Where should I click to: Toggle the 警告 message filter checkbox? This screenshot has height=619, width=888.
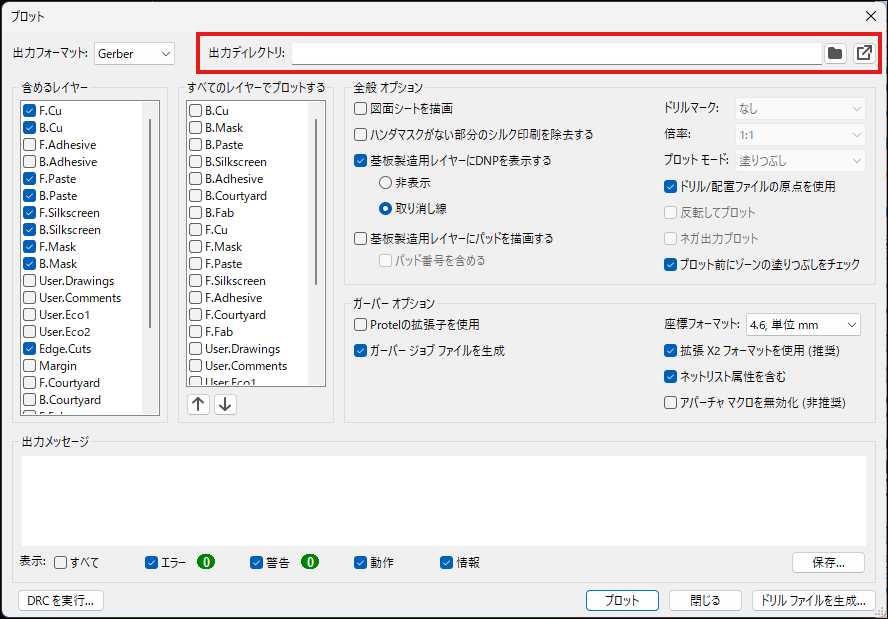pyautogui.click(x=257, y=562)
